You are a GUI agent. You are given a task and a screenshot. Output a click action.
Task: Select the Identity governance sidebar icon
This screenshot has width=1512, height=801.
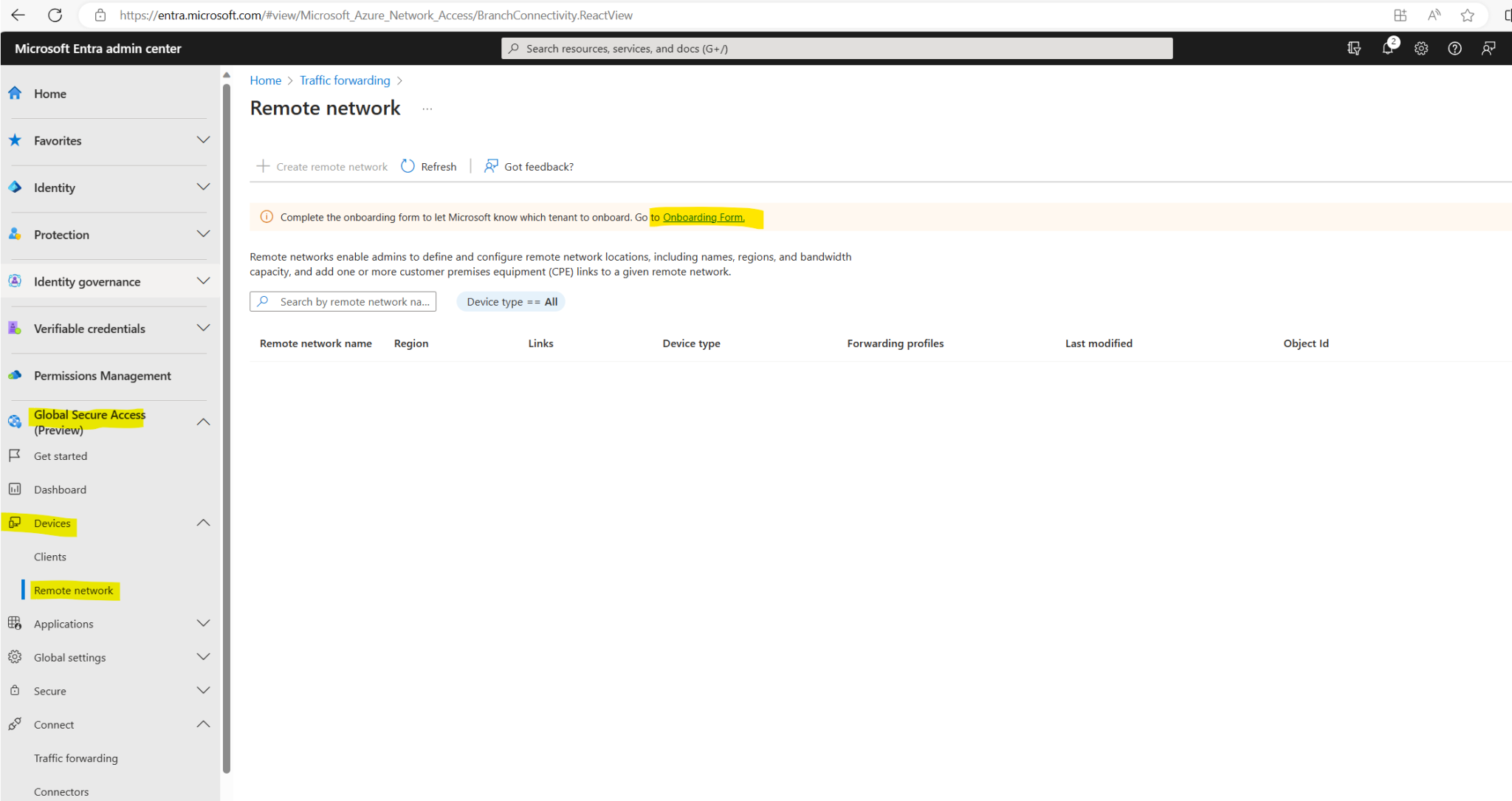click(15, 281)
